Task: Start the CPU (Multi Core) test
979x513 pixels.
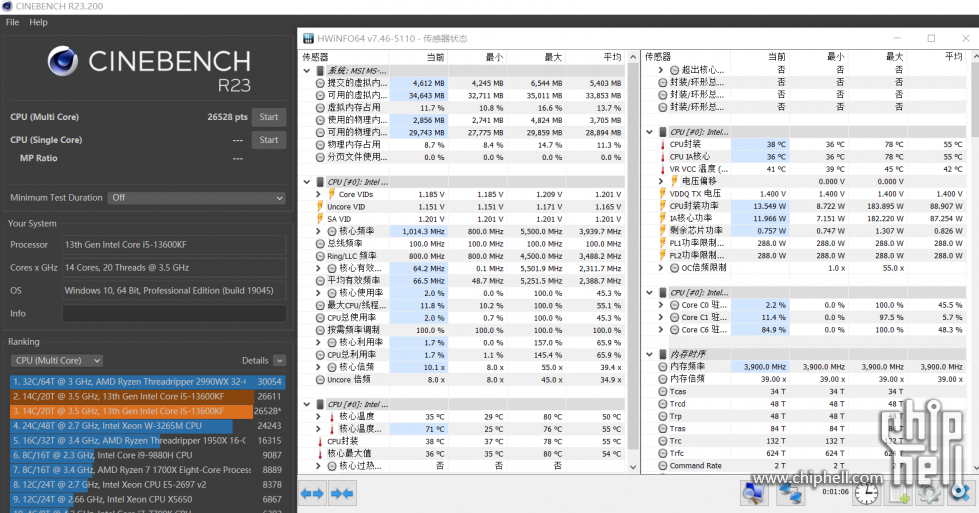Action: 268,117
